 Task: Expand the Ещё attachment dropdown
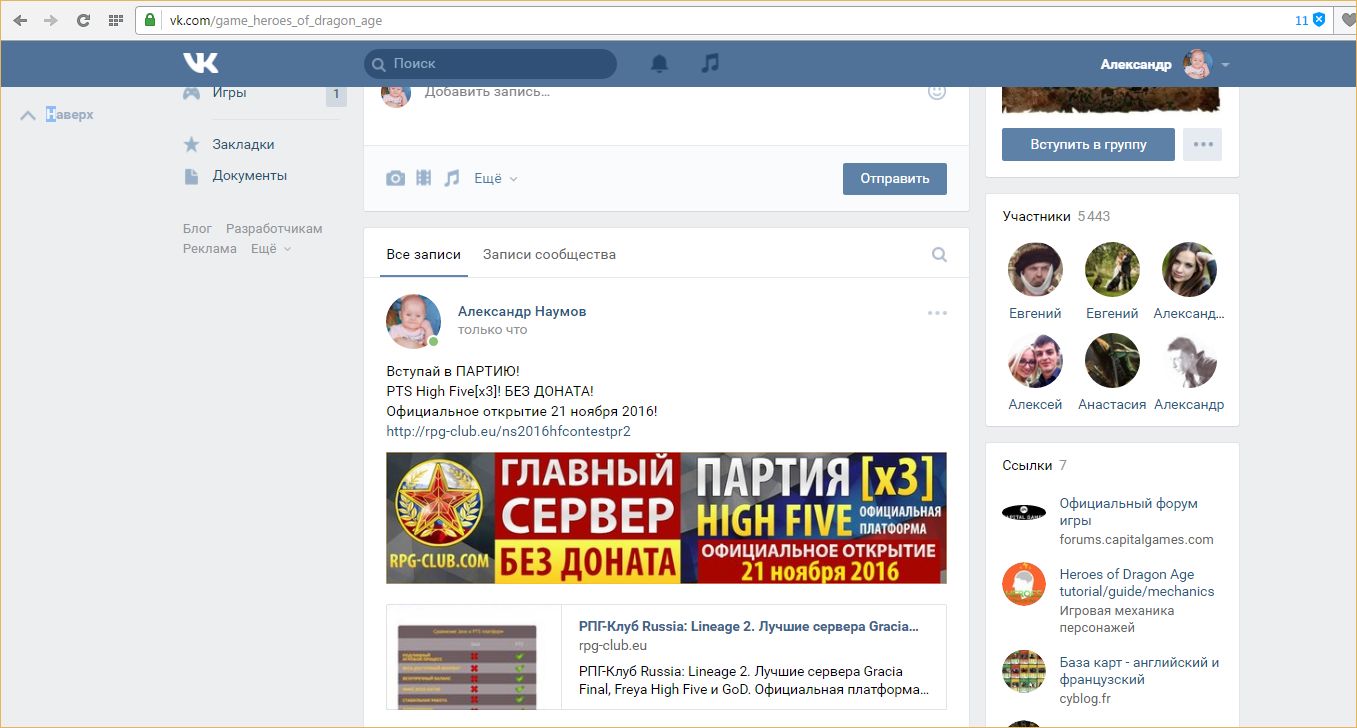click(x=495, y=179)
